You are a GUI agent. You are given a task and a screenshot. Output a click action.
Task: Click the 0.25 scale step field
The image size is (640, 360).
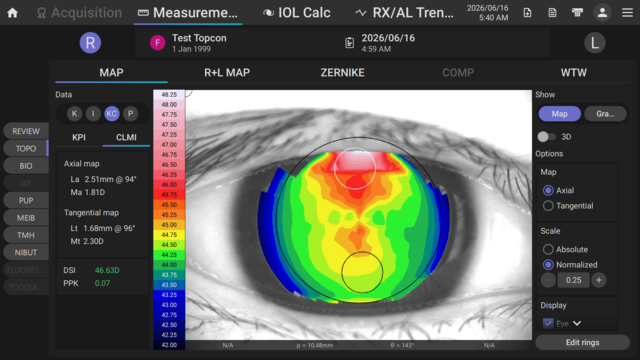[573, 280]
